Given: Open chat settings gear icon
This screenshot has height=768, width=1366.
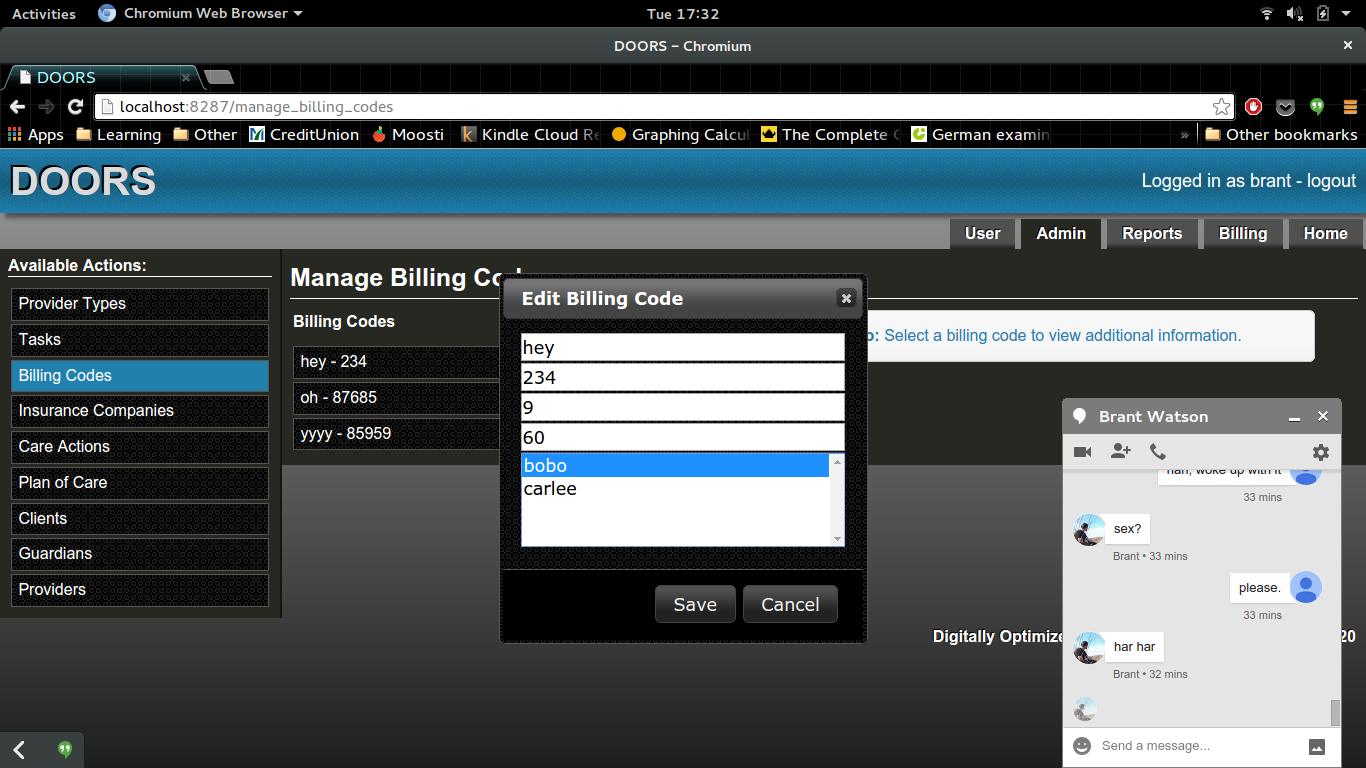Looking at the screenshot, I should [1321, 452].
